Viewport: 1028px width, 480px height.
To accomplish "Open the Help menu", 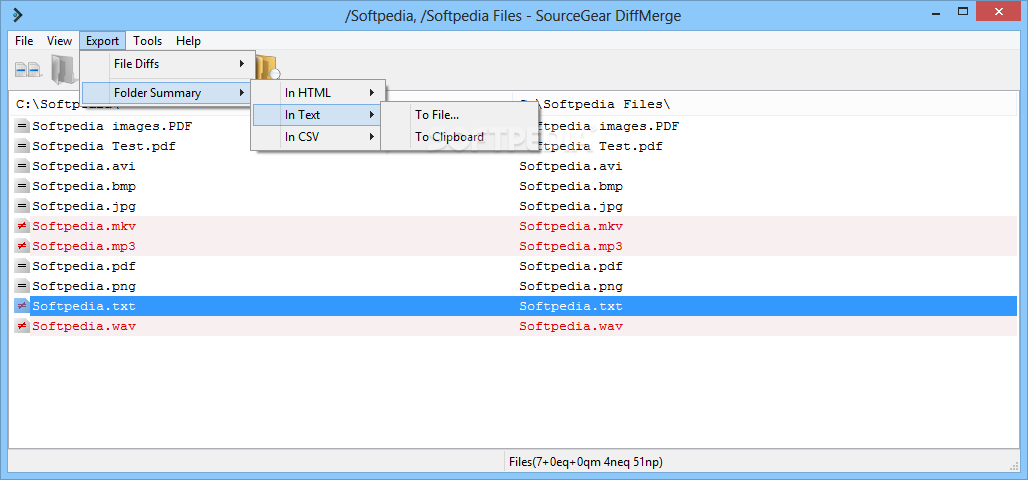I will [188, 41].
